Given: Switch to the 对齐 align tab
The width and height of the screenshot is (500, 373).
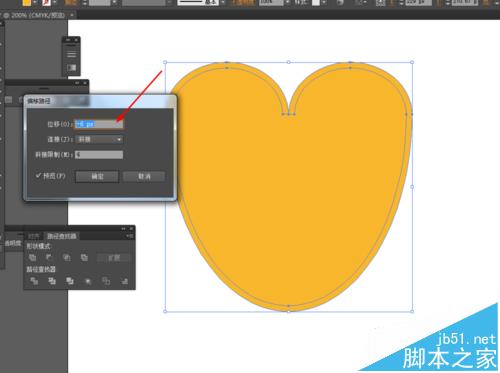Looking at the screenshot, I should [34, 236].
